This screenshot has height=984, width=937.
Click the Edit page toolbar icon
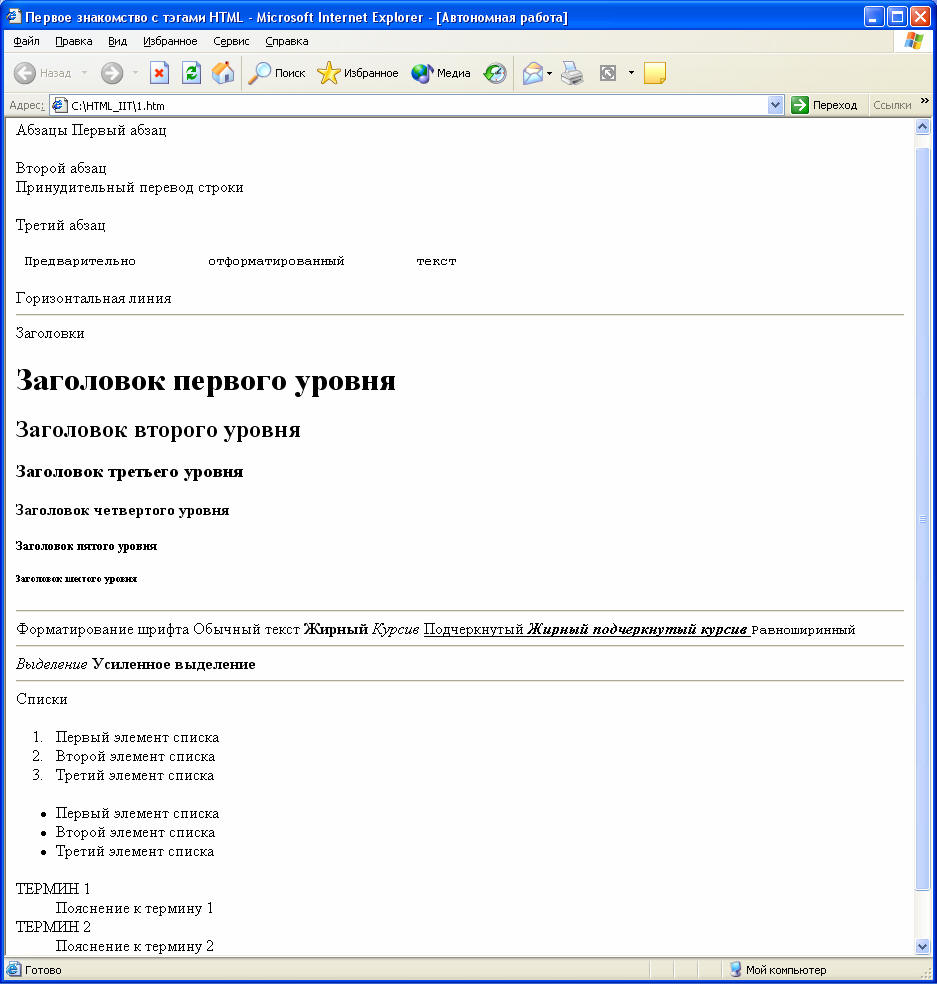pos(608,73)
